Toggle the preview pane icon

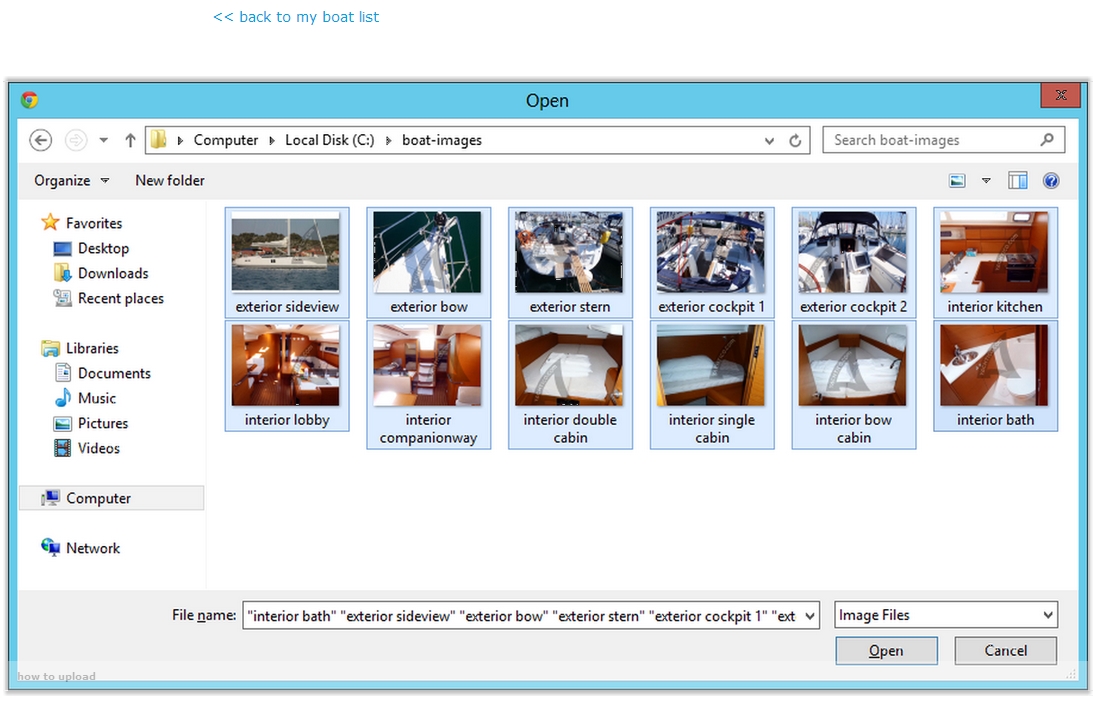pos(1018,181)
